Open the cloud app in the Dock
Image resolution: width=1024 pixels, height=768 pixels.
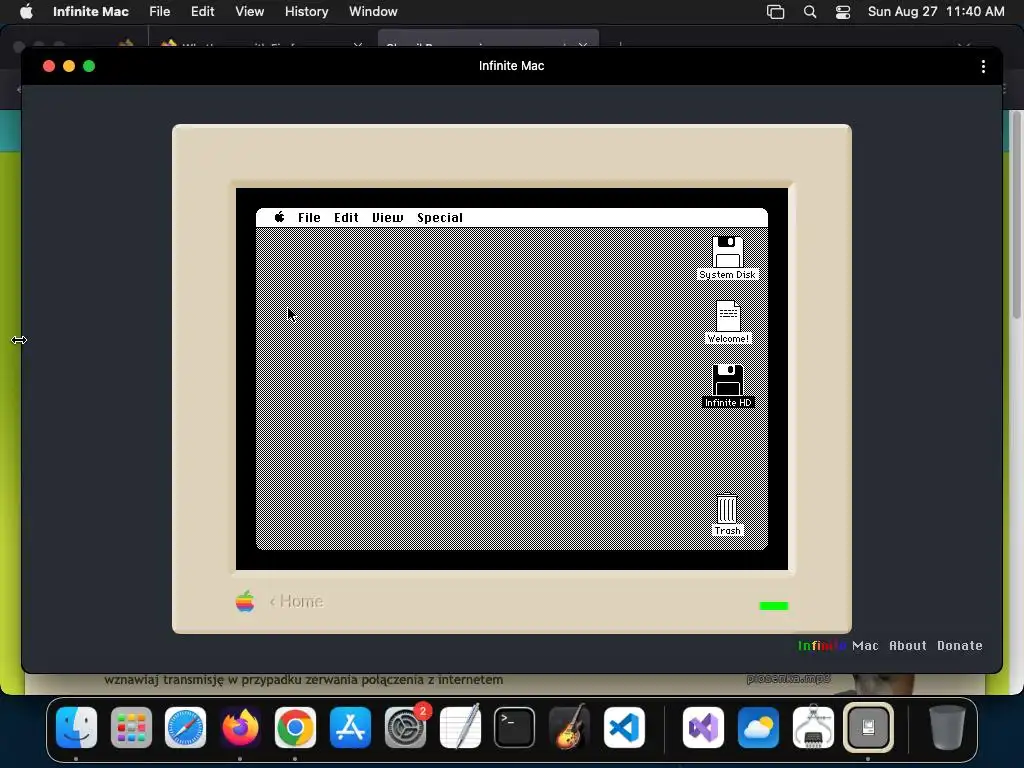(758, 727)
